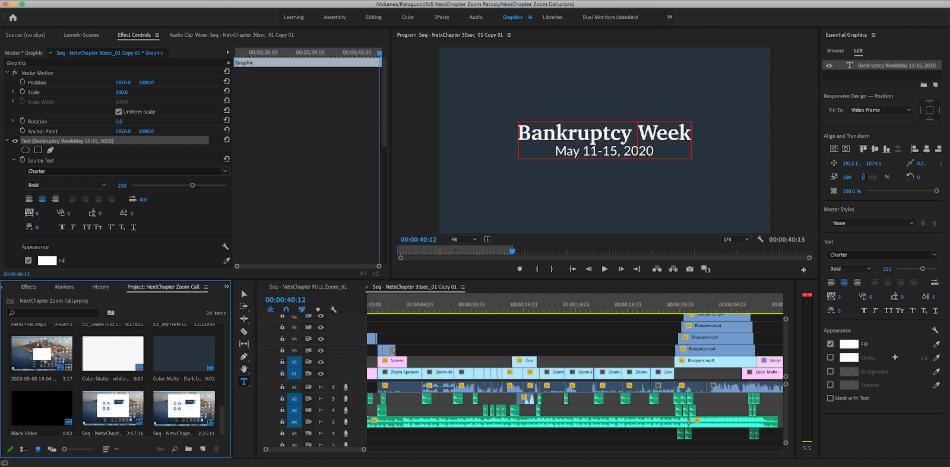Pick fill color with eyedropper in Essential Graphics
950x467 pixels.
[935, 344]
